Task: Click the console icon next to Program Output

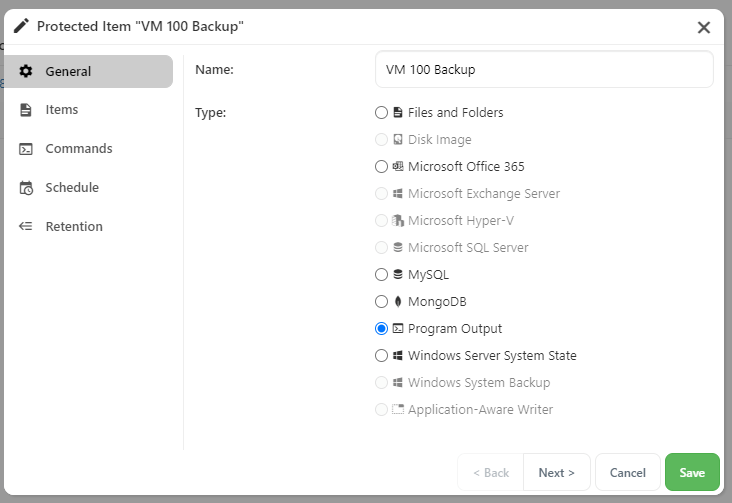Action: point(398,328)
